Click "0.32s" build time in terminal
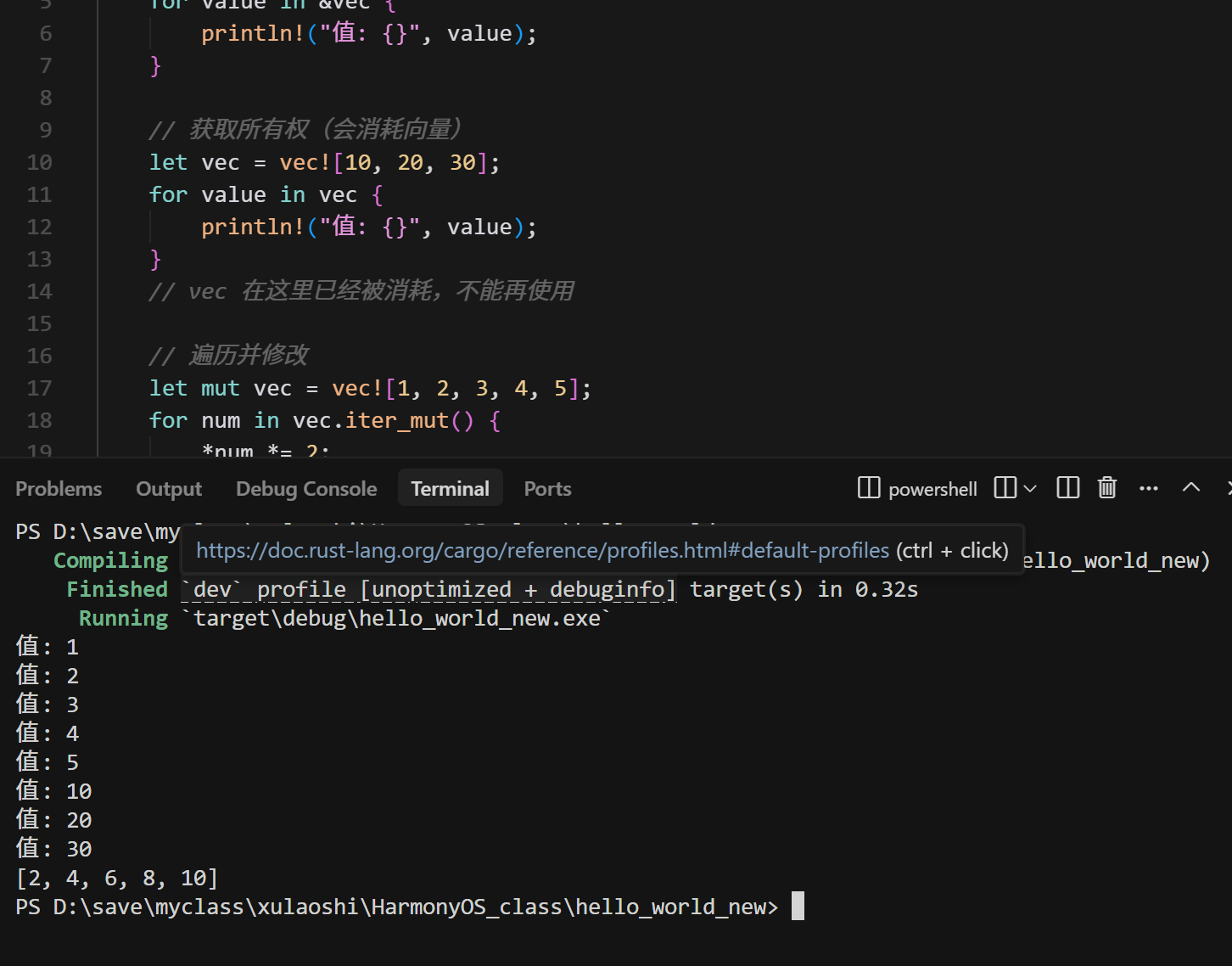 point(887,590)
